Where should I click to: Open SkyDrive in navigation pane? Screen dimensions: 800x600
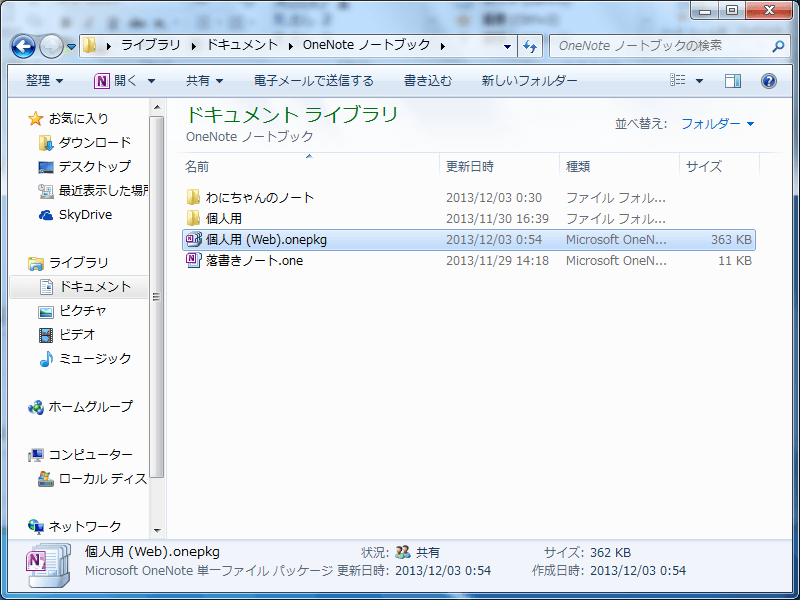click(x=85, y=215)
